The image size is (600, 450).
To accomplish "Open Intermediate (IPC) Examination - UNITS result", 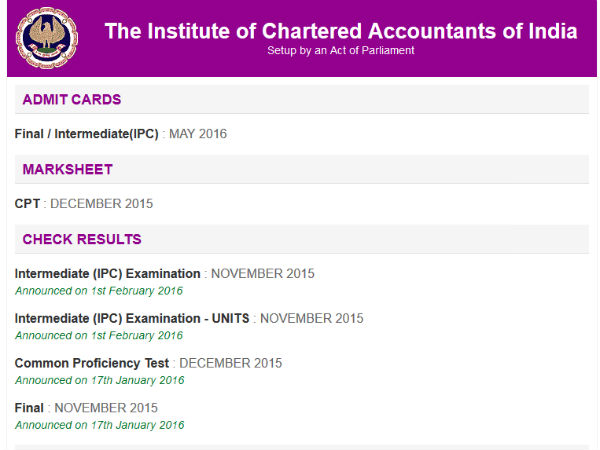I will pyautogui.click(x=133, y=319).
